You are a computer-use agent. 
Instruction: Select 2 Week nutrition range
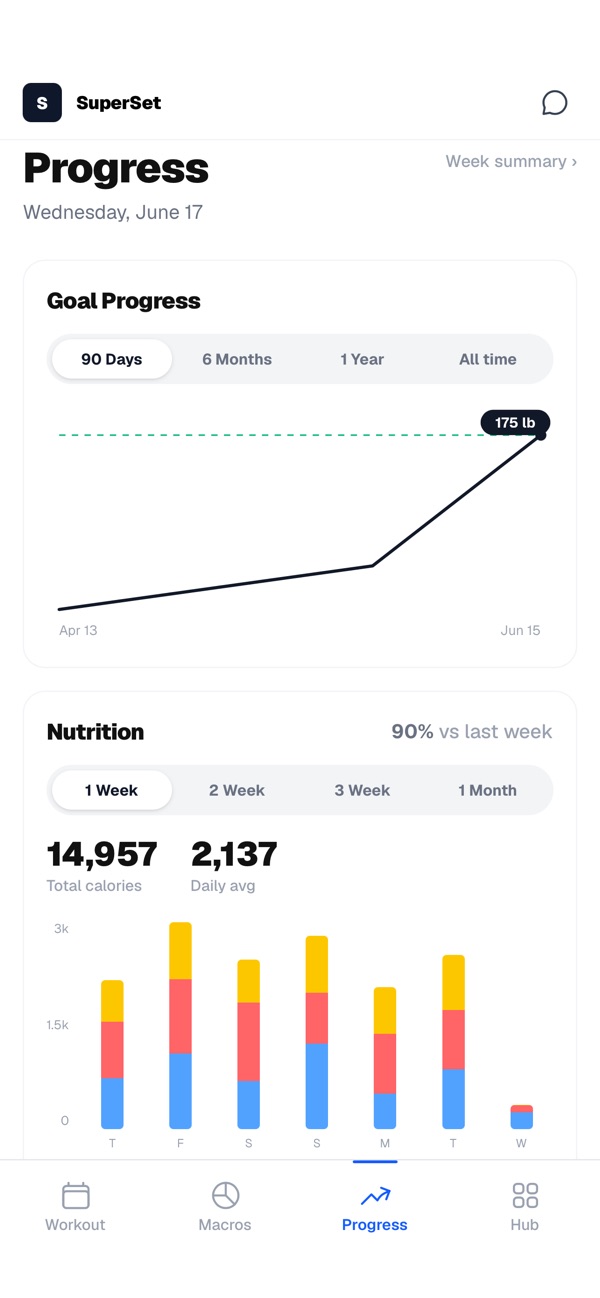tap(237, 790)
